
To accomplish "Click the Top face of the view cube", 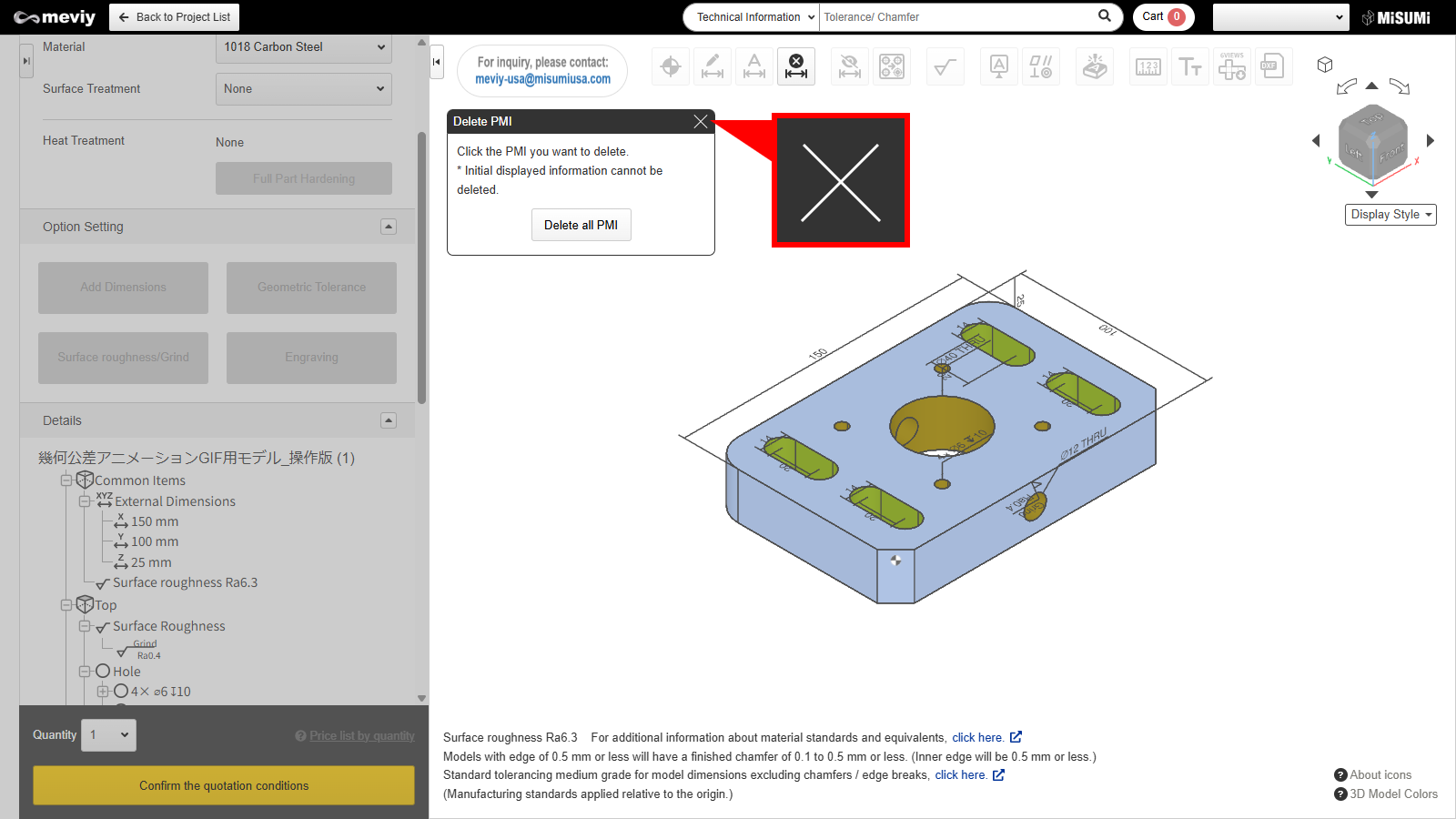I will [x=1372, y=120].
